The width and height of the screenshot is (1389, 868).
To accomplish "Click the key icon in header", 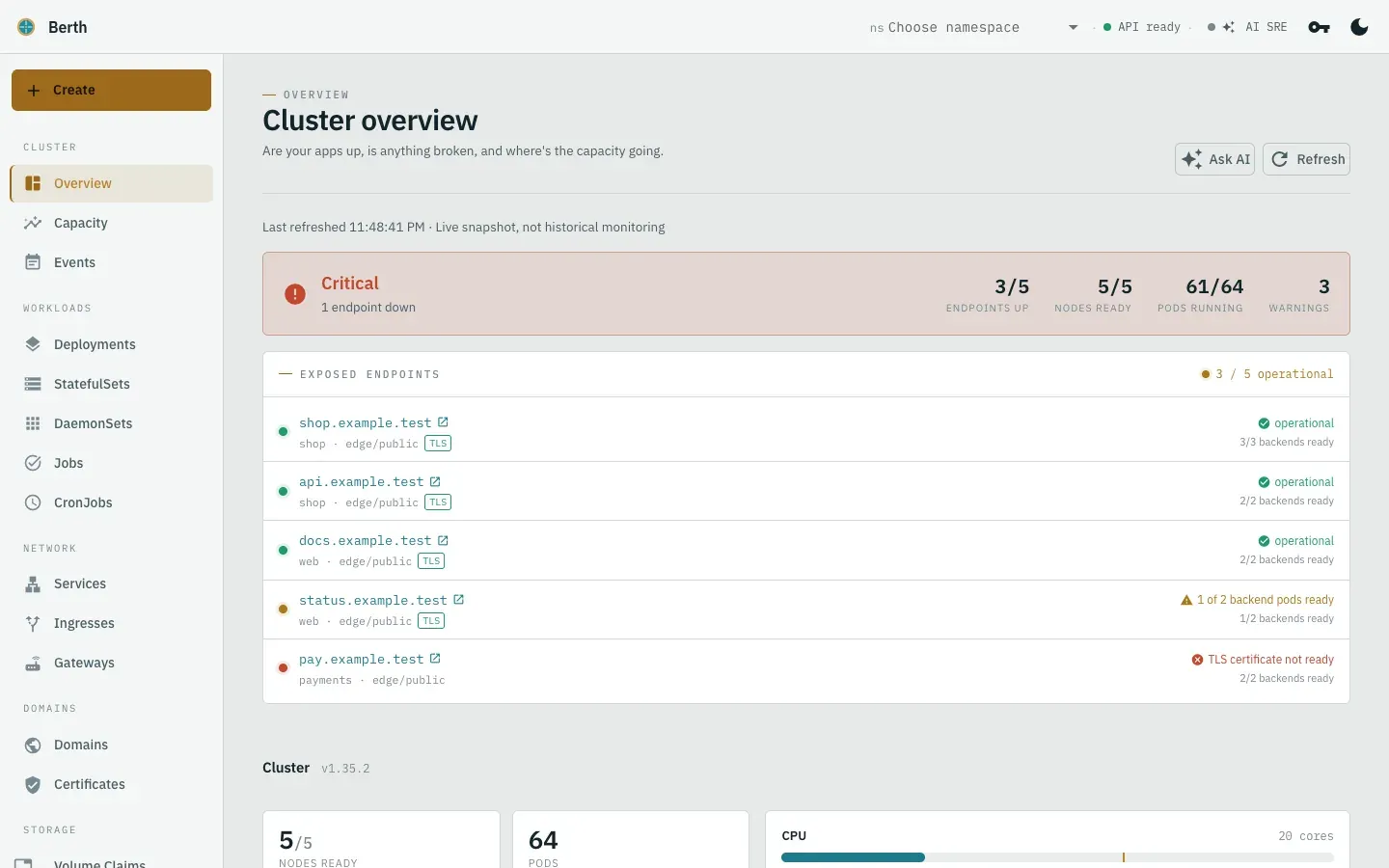I will tap(1319, 27).
